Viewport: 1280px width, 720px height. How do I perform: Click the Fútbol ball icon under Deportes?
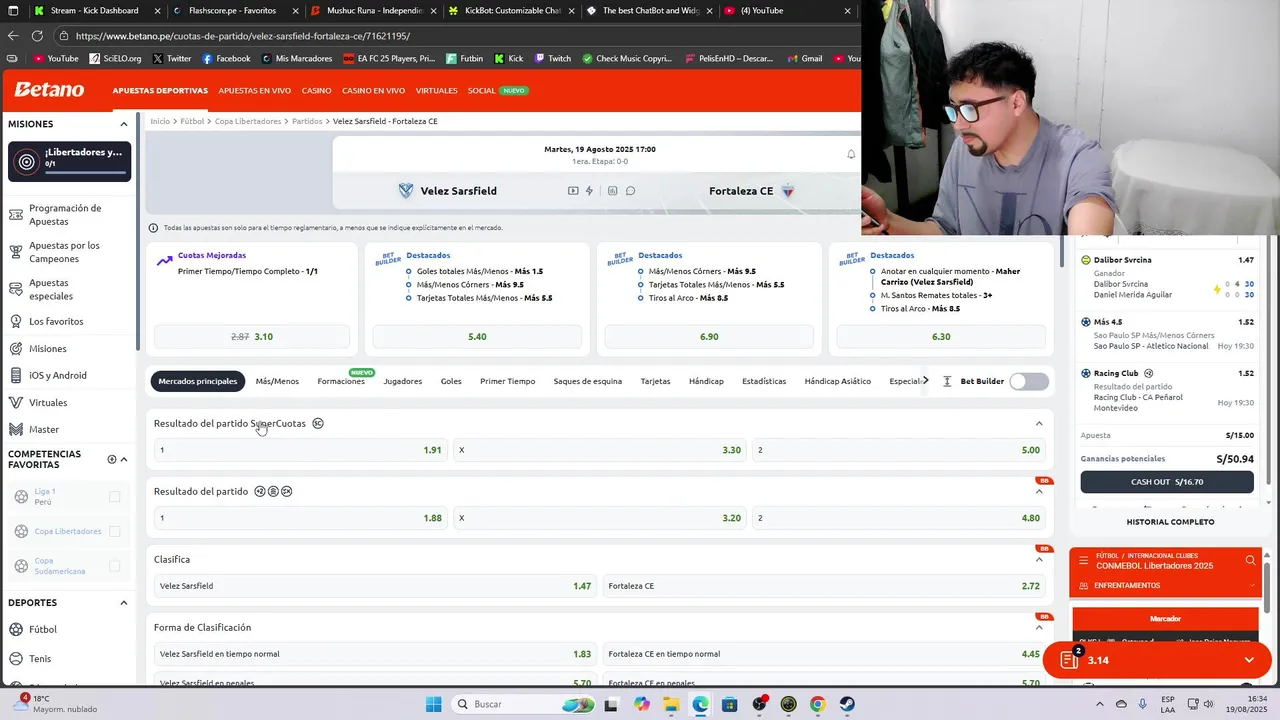pos(16,630)
